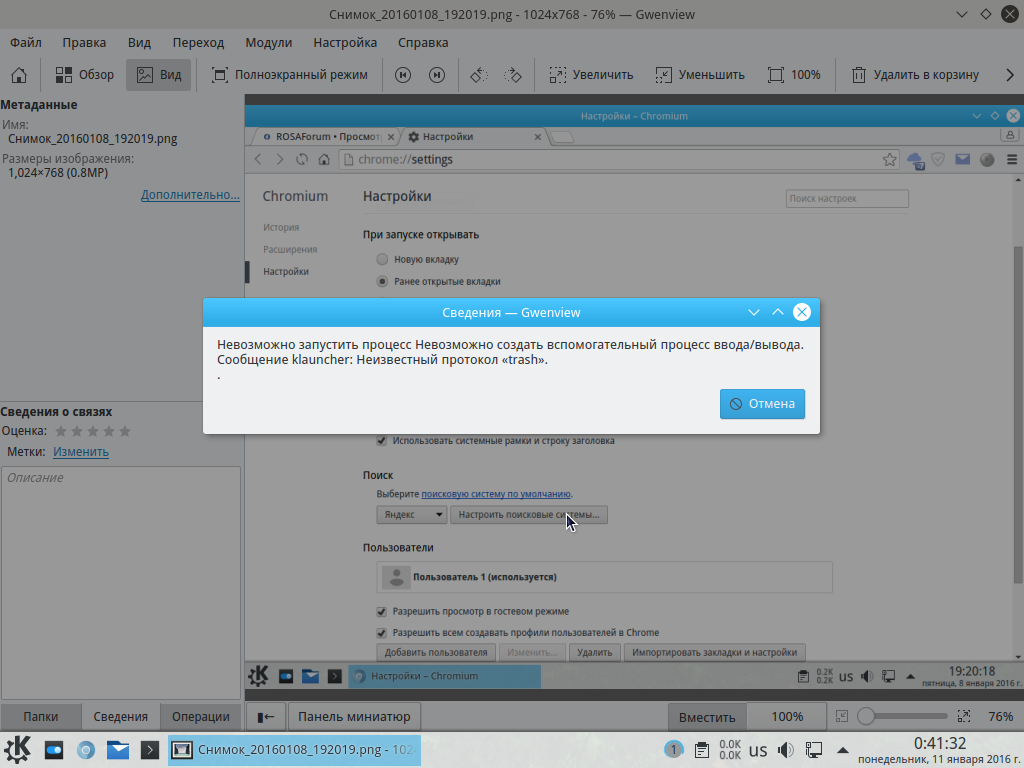Viewport: 1024px width, 768px height.
Task: Go to the previous image
Action: pyautogui.click(x=403, y=75)
